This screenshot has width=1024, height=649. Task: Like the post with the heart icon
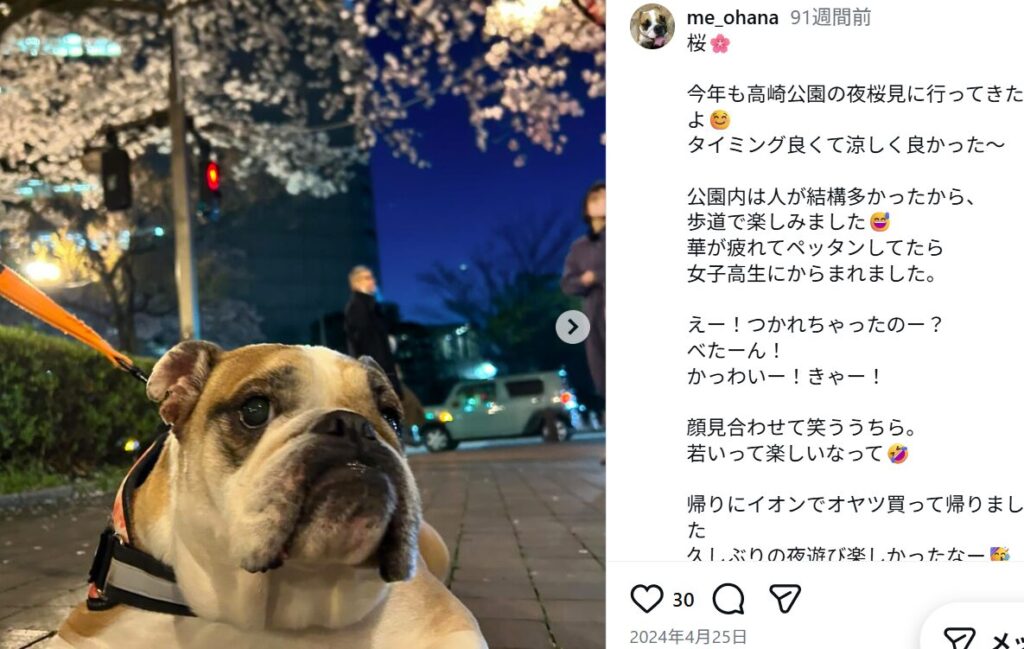pos(647,599)
